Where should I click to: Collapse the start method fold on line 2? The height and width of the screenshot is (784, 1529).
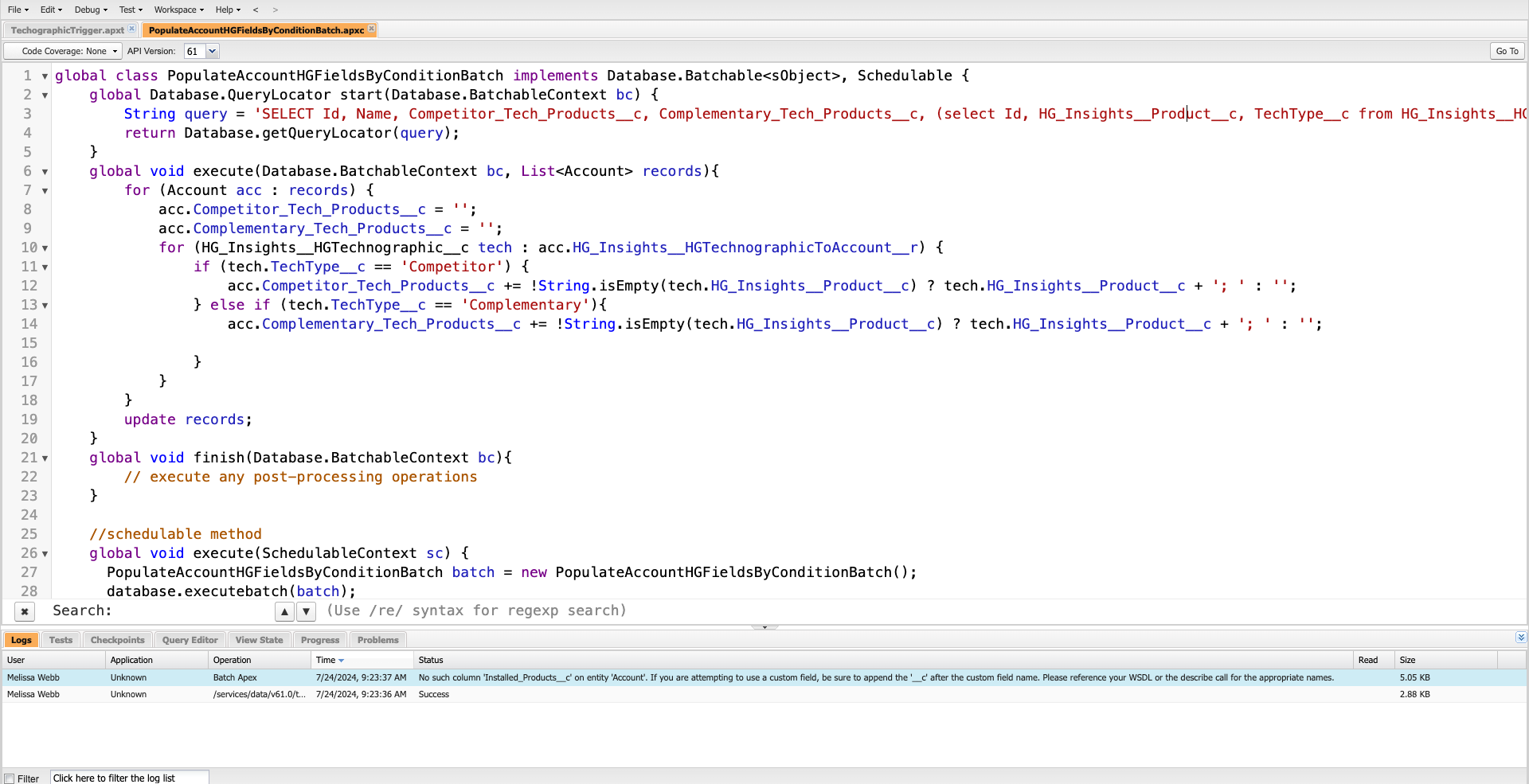(x=45, y=96)
